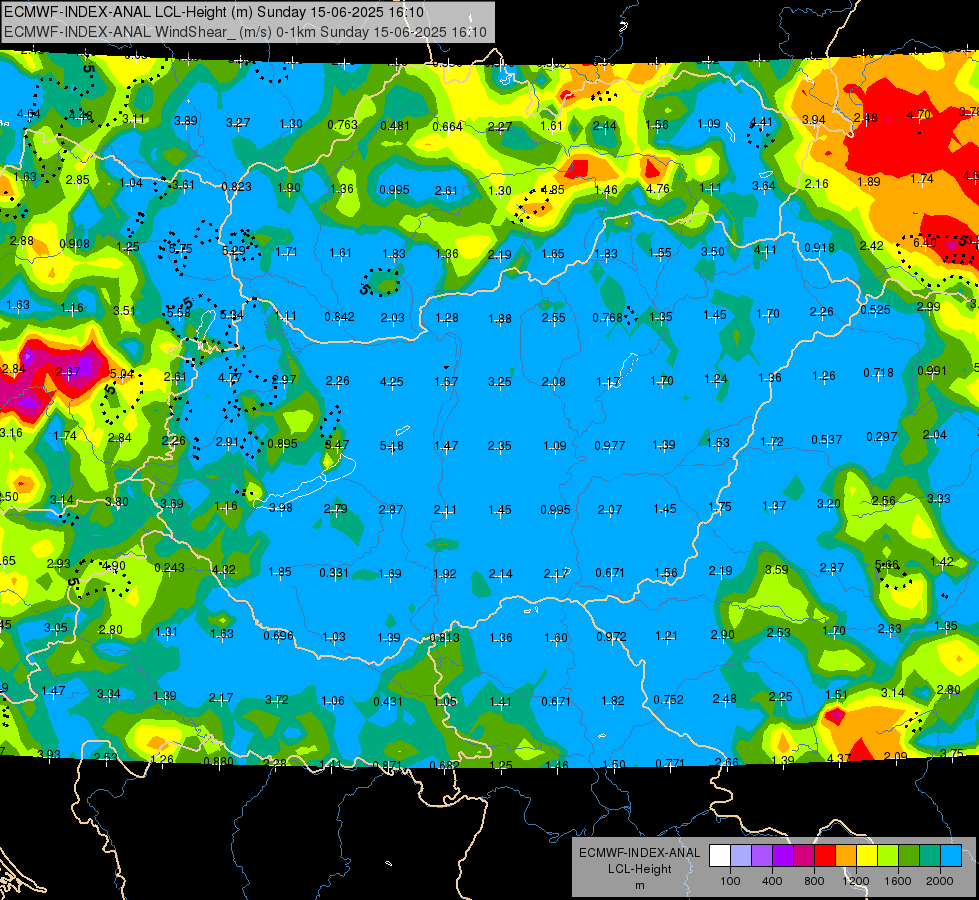Click the wind shear value 0.991
Screen dimensions: 979x900
(932, 371)
